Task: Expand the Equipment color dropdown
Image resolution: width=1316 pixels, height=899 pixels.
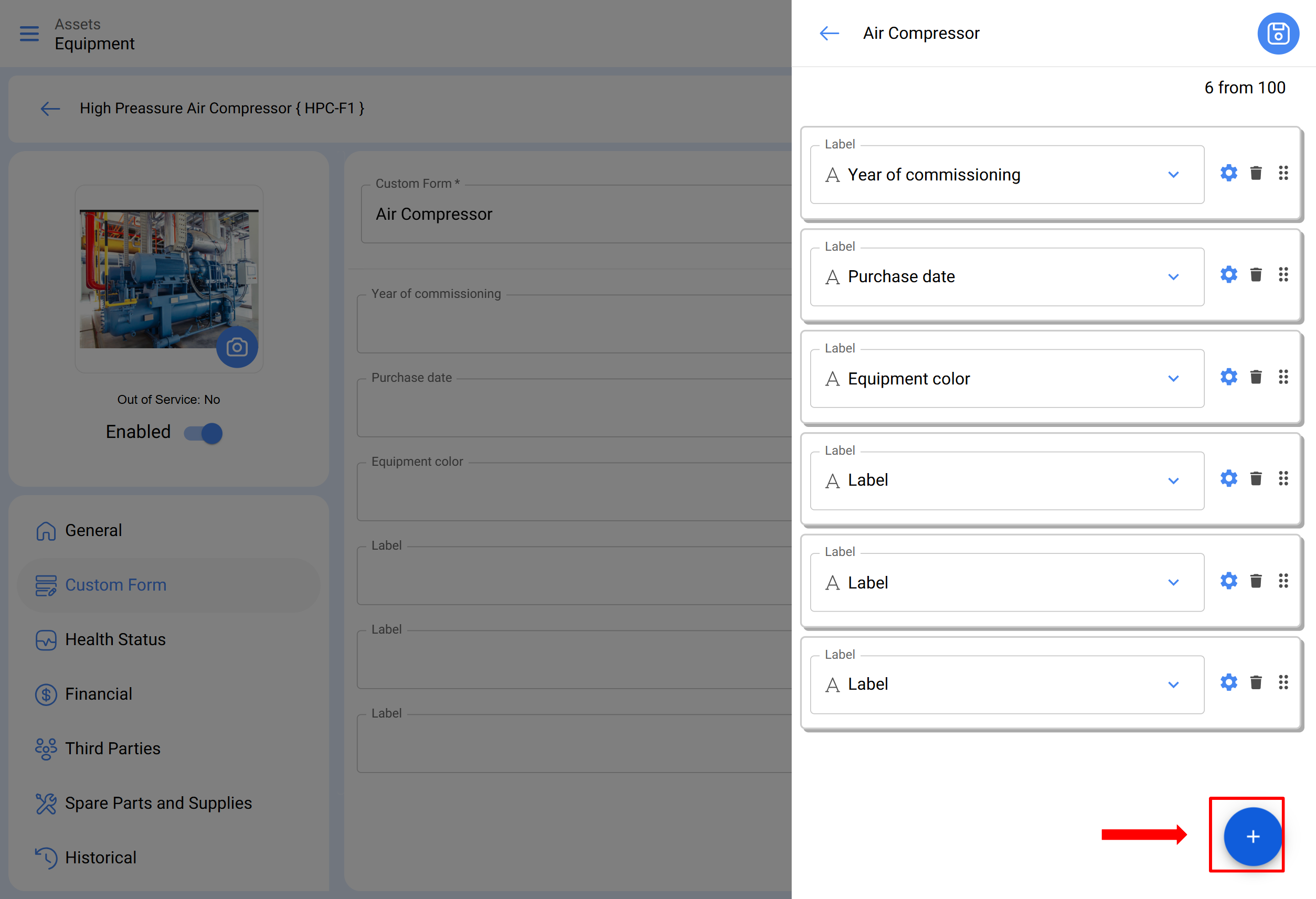Action: [1173, 379]
